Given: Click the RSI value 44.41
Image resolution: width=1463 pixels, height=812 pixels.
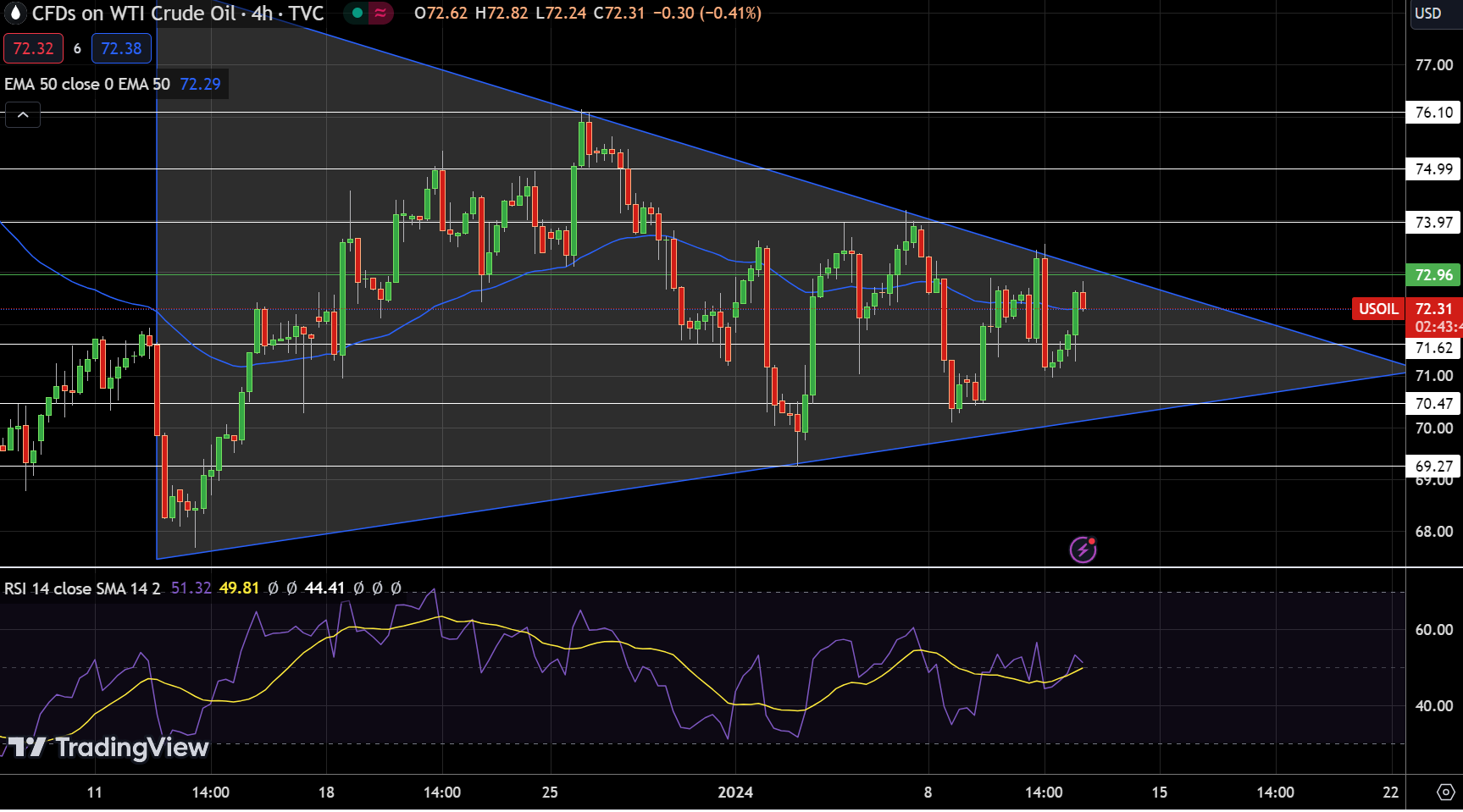Looking at the screenshot, I should click(324, 588).
